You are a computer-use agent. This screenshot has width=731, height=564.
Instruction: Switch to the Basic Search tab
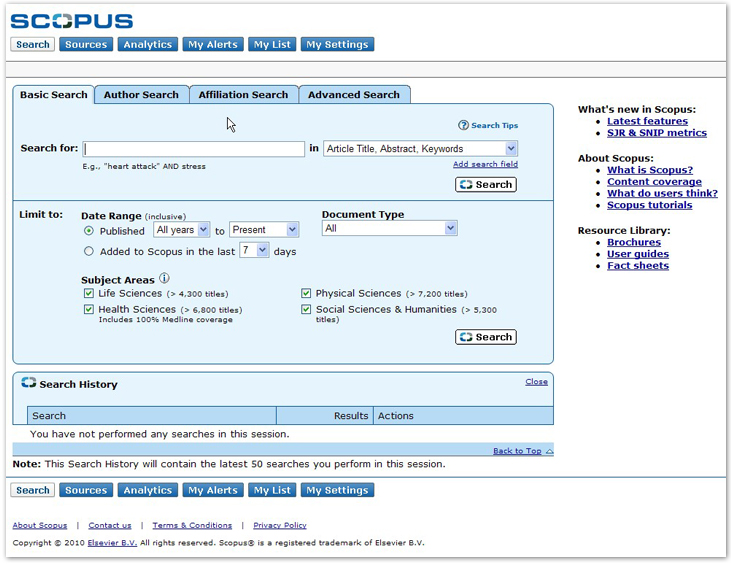54,95
